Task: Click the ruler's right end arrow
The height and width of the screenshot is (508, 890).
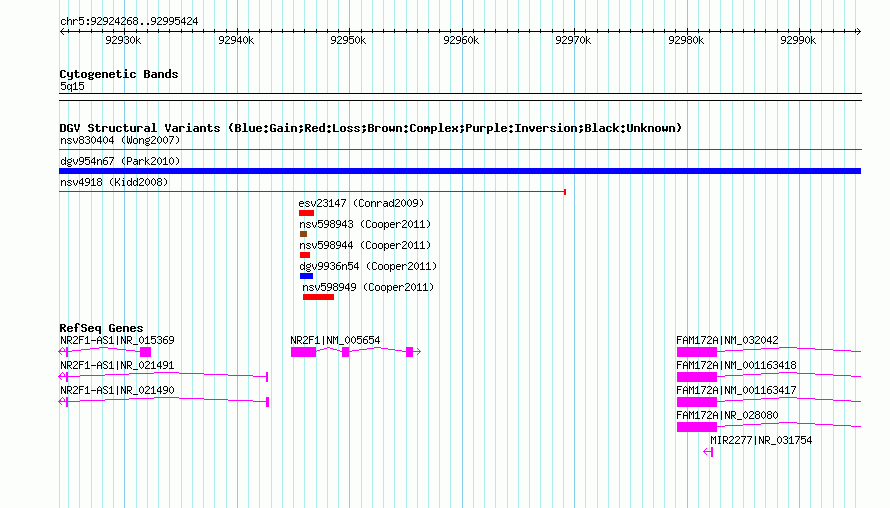Action: pos(858,31)
